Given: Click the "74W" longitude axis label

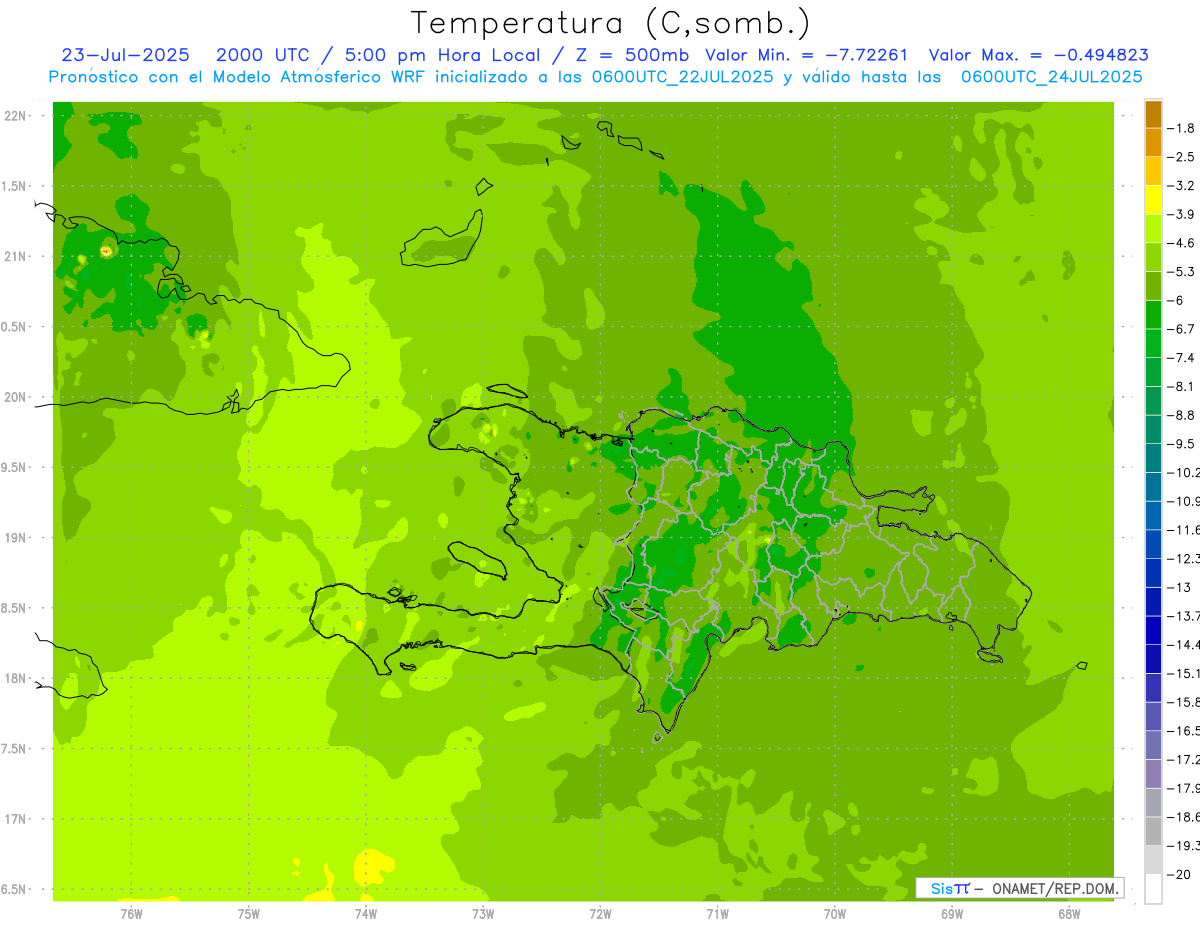Looking at the screenshot, I should pos(366,913).
